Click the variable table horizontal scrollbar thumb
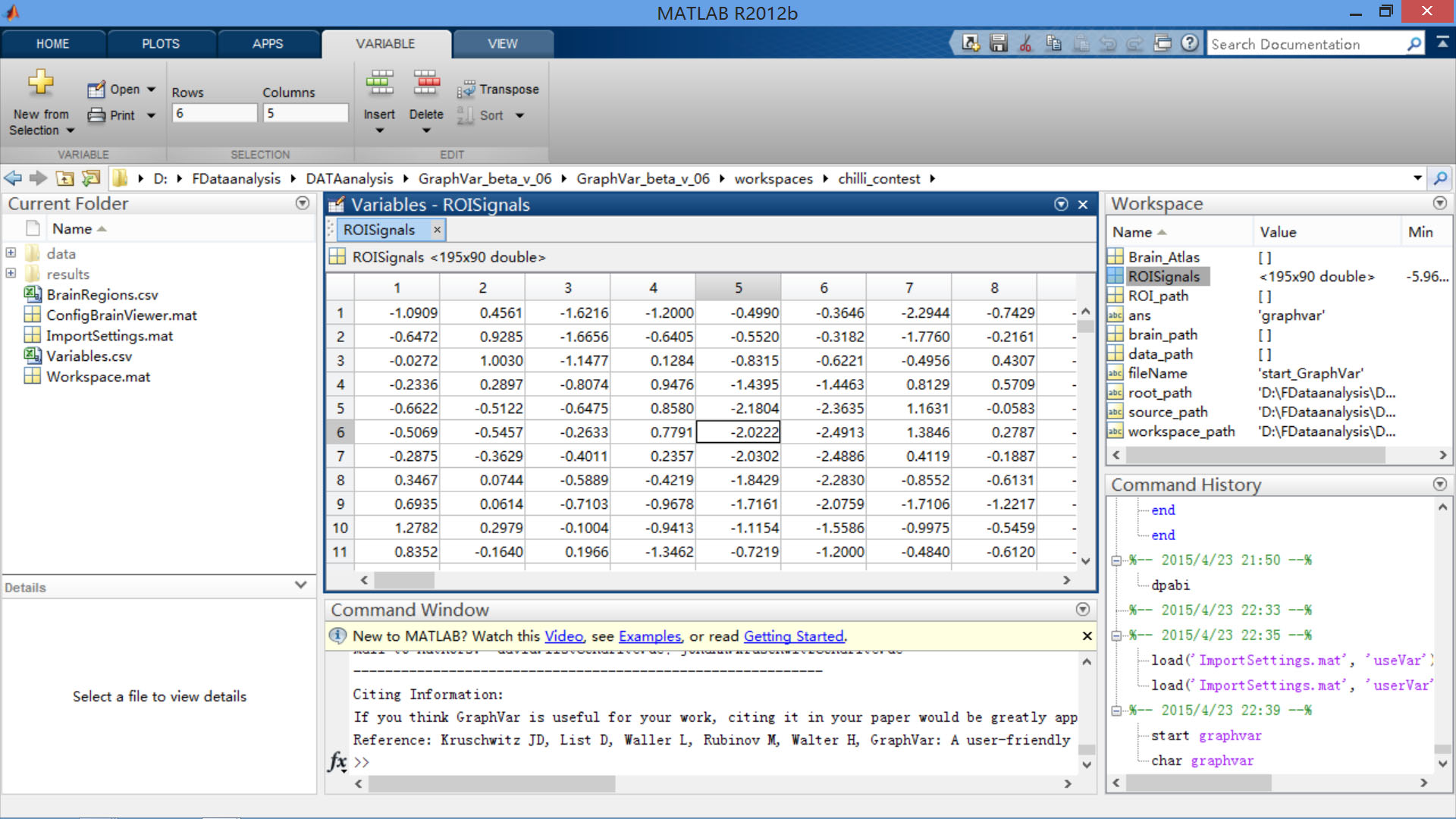 click(x=404, y=580)
